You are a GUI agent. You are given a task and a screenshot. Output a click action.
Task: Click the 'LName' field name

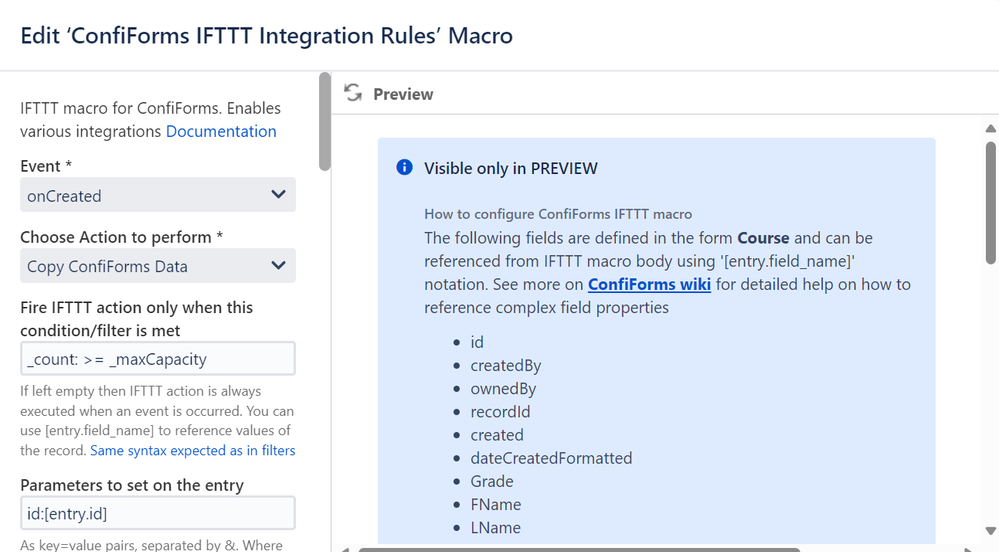pyautogui.click(x=496, y=528)
